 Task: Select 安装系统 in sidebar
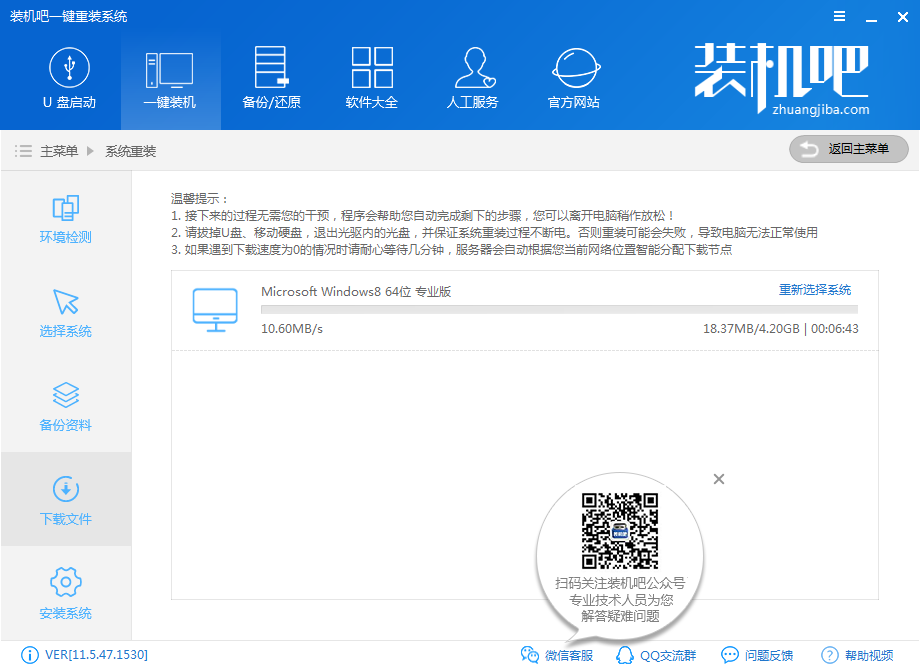pyautogui.click(x=64, y=594)
